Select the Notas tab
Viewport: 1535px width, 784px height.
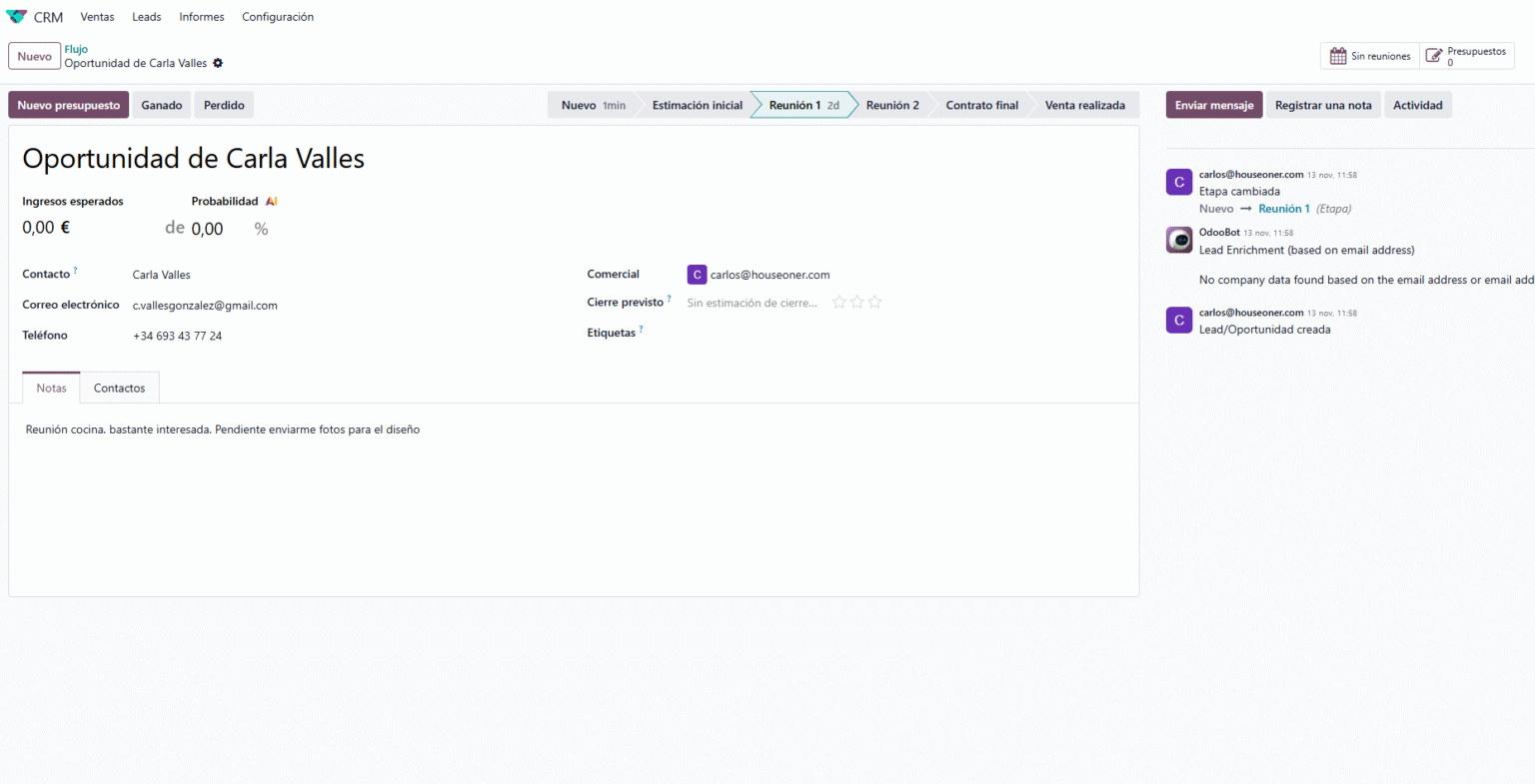[x=52, y=388]
